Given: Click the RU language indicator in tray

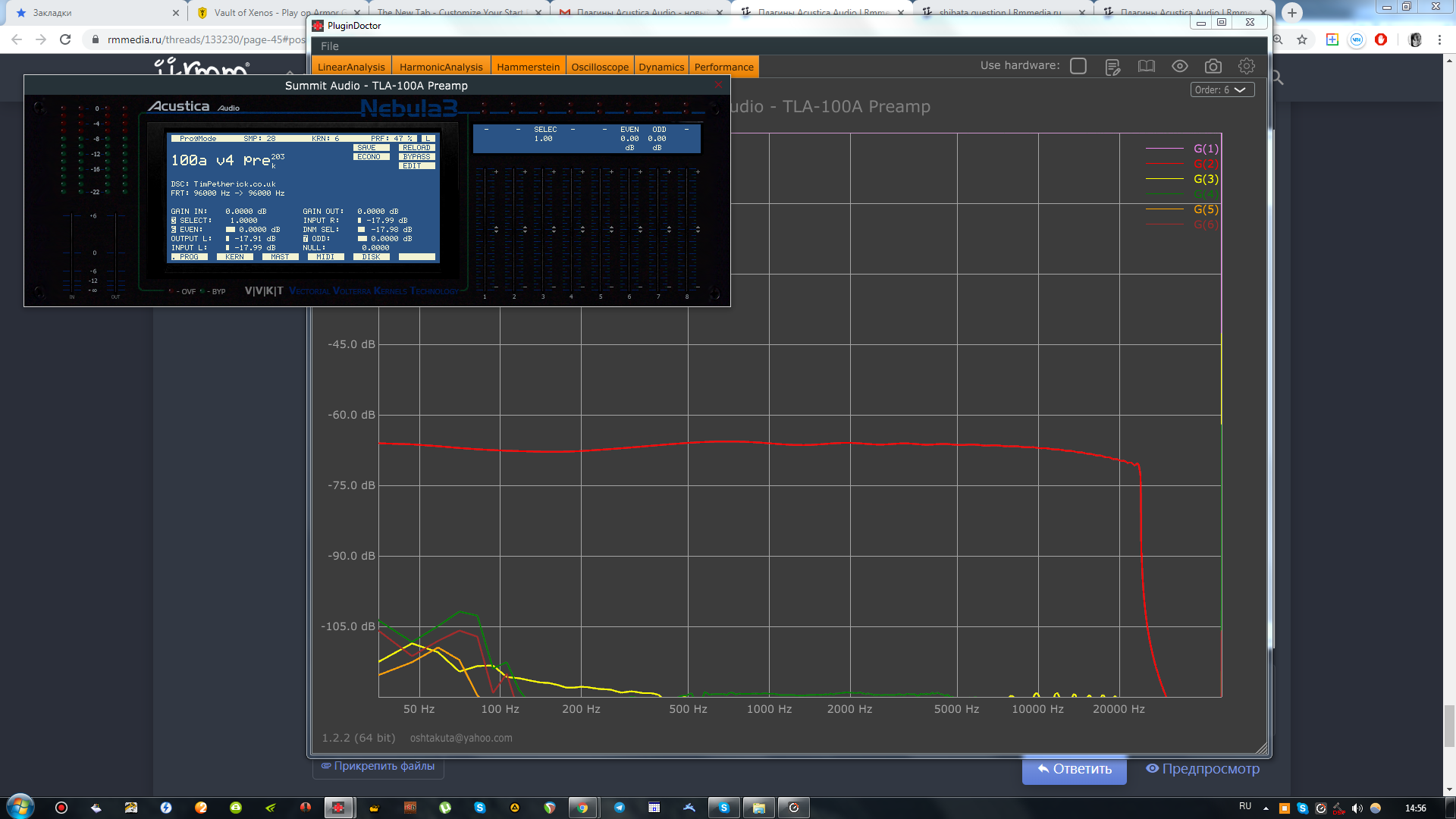Looking at the screenshot, I should tap(1245, 806).
